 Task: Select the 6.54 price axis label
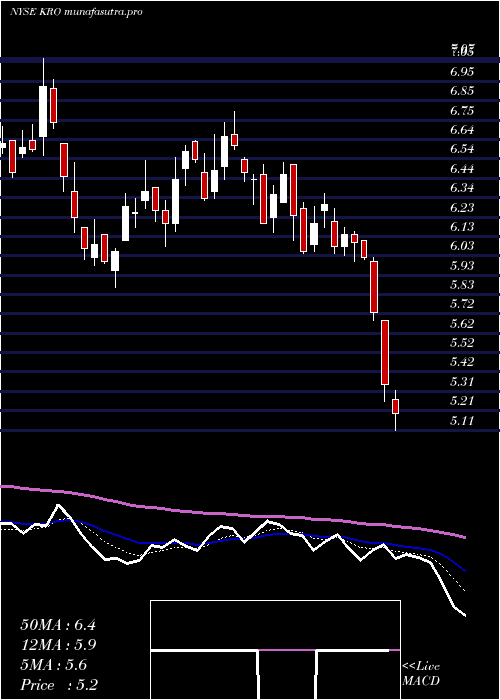(x=462, y=149)
